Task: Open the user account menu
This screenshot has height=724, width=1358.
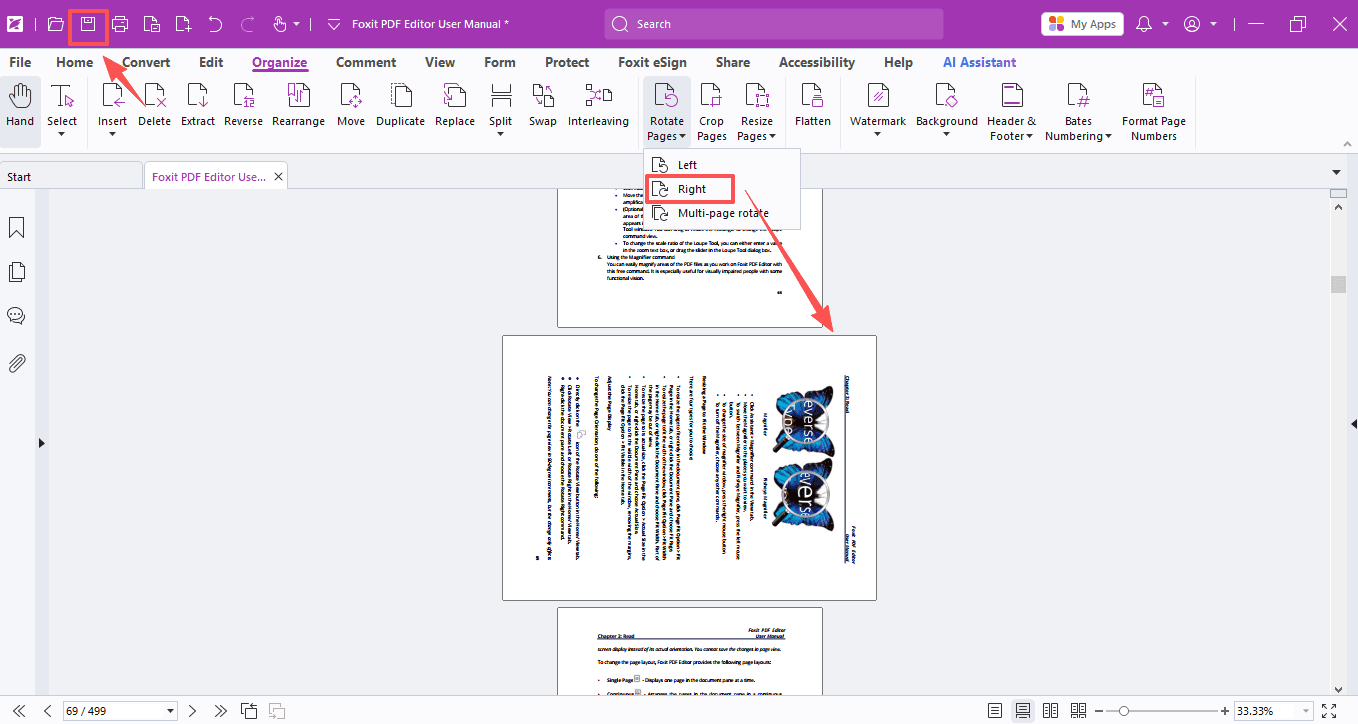Action: (x=1200, y=24)
